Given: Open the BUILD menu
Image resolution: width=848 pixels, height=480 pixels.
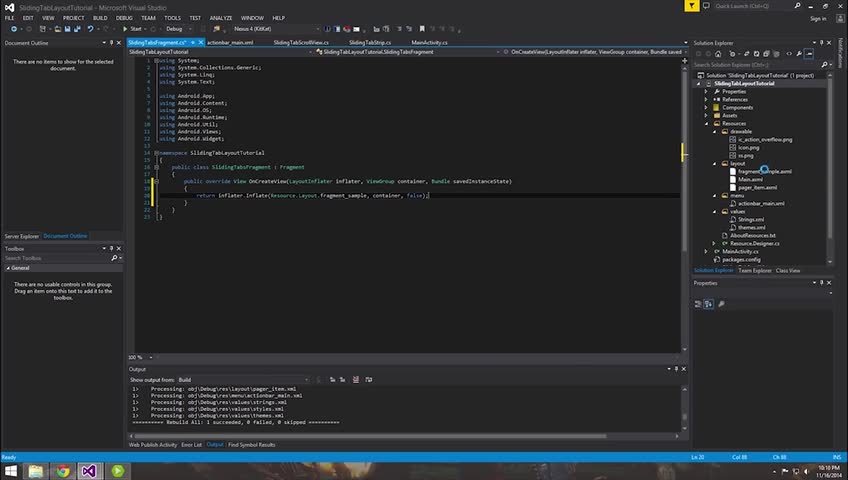Looking at the screenshot, I should click(x=100, y=18).
